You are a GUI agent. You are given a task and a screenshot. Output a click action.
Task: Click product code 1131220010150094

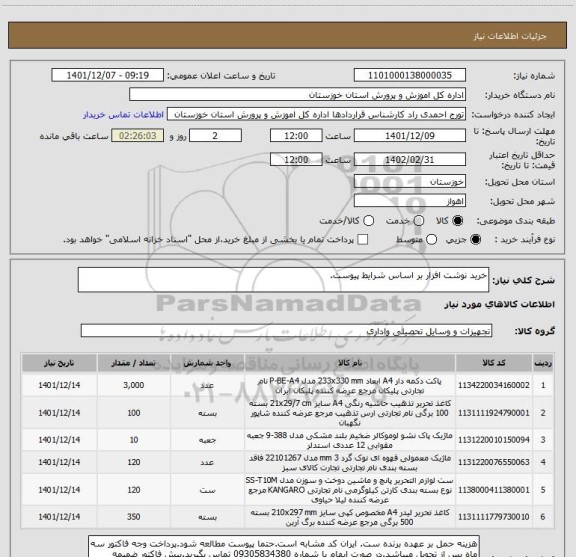tap(494, 440)
